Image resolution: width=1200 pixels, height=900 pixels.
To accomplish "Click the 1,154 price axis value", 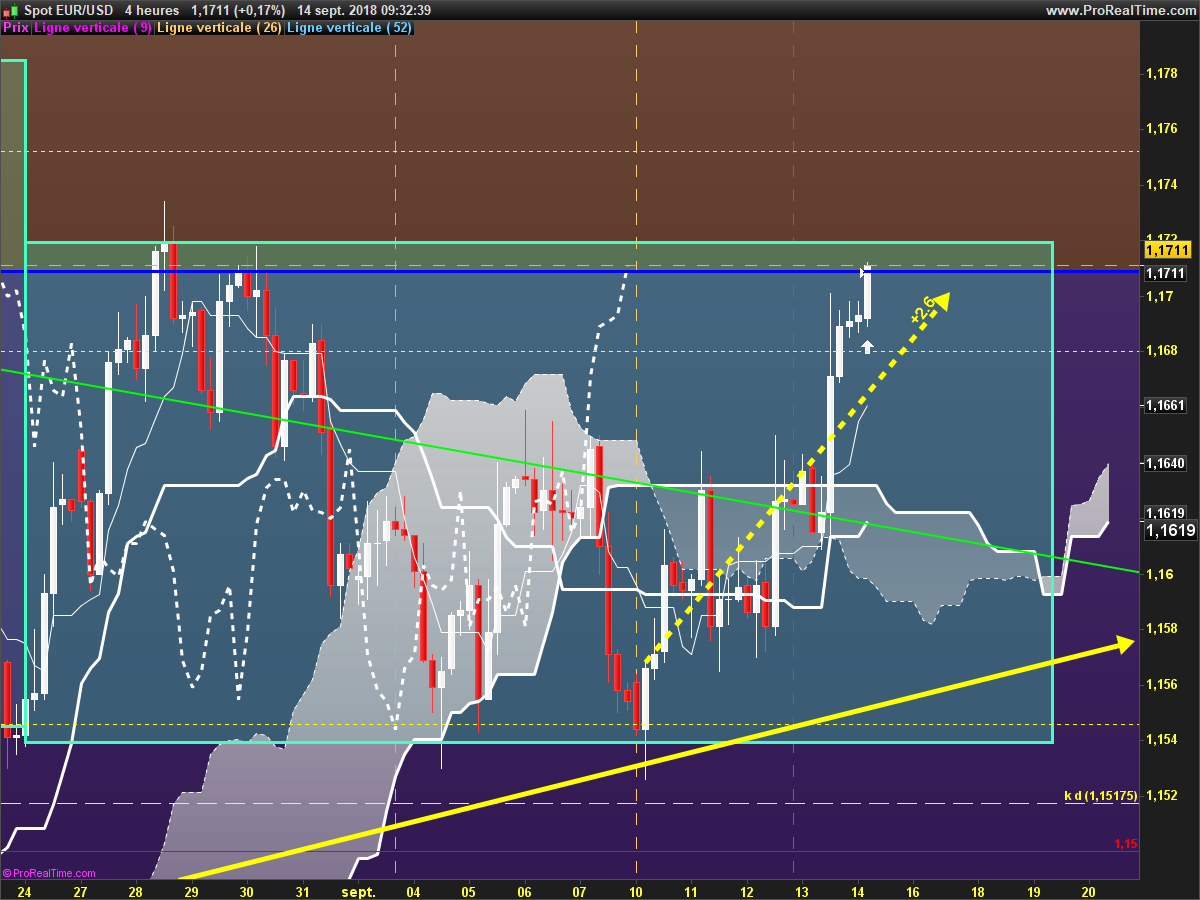I will click(1161, 740).
